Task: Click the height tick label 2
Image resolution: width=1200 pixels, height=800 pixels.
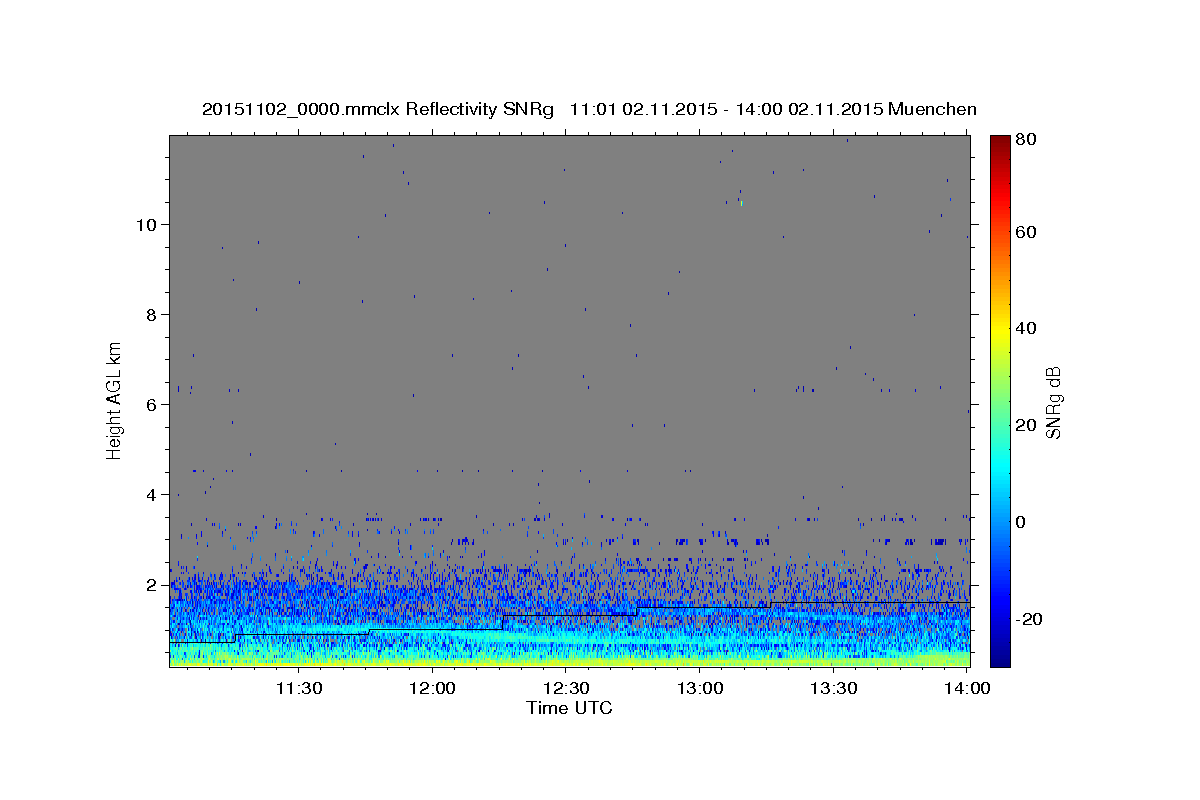Action: [151, 584]
